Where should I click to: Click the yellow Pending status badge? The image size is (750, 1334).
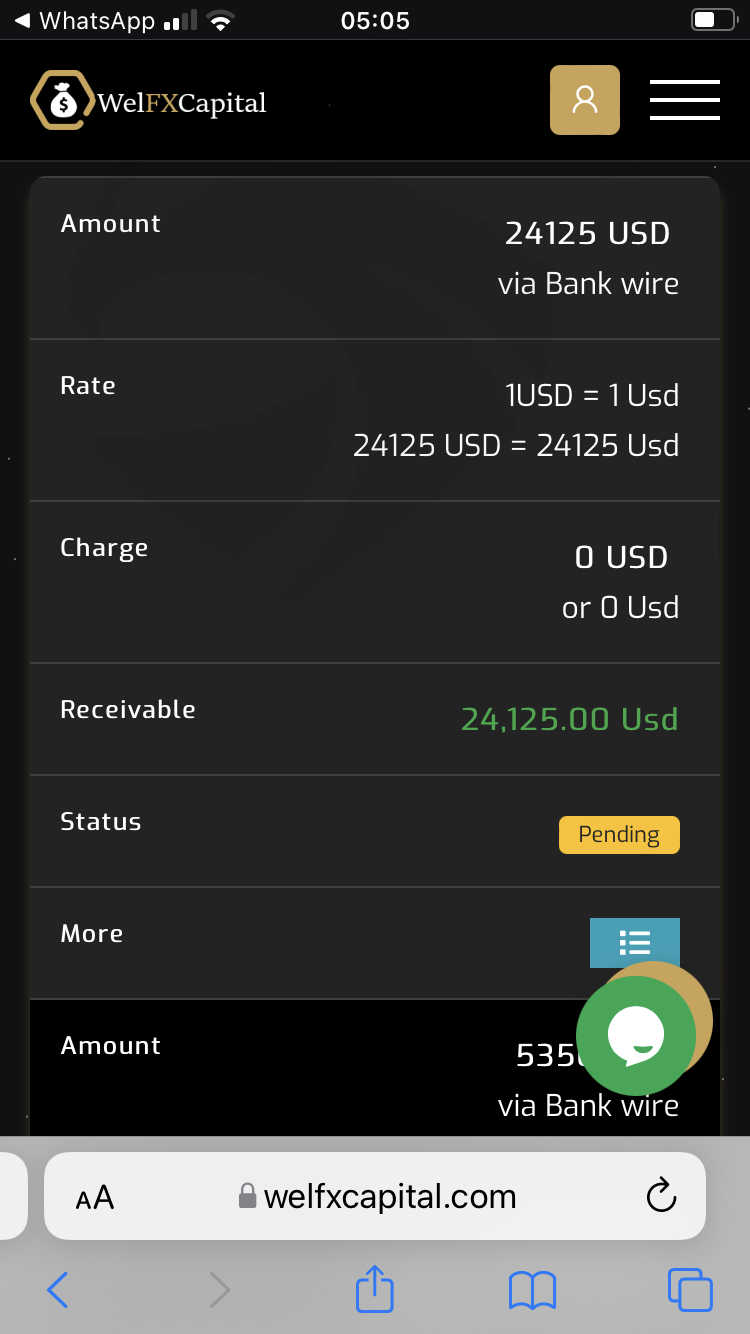tap(619, 835)
